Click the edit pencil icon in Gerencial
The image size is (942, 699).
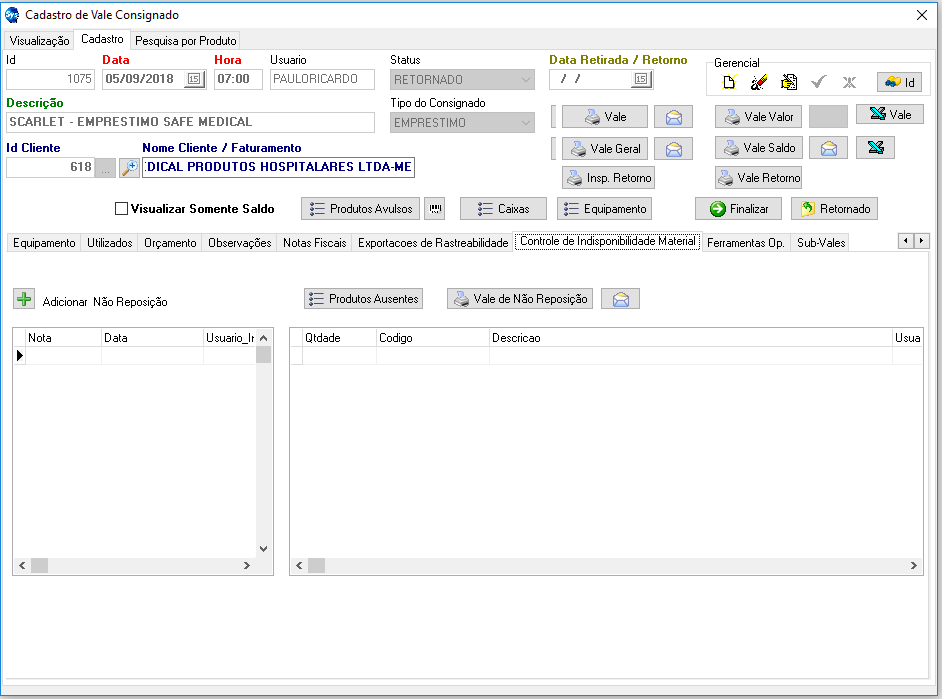coord(759,82)
